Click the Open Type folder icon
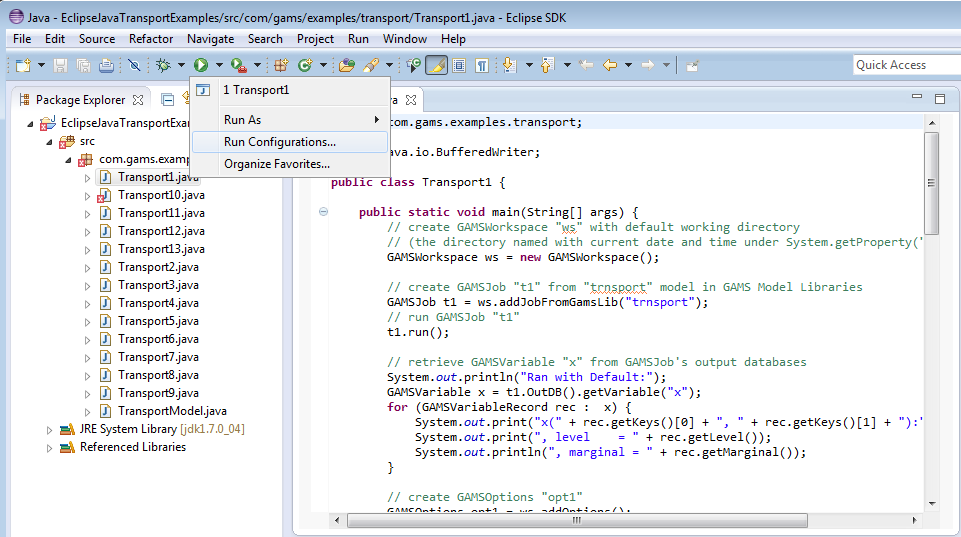 [x=347, y=65]
